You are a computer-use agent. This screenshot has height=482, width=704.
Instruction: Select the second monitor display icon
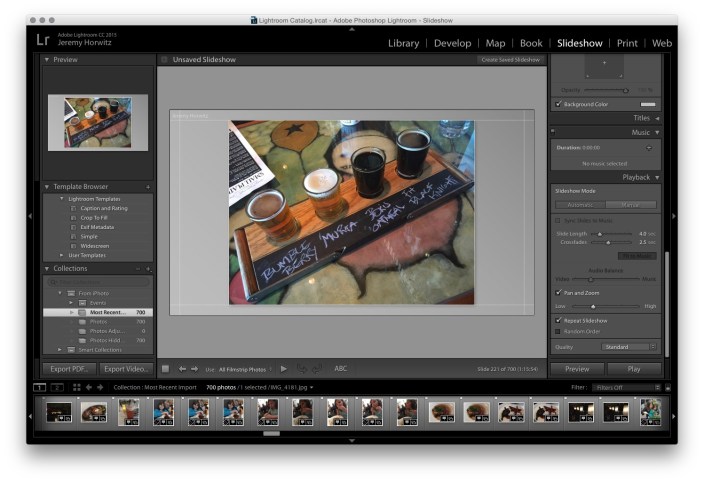[57, 387]
